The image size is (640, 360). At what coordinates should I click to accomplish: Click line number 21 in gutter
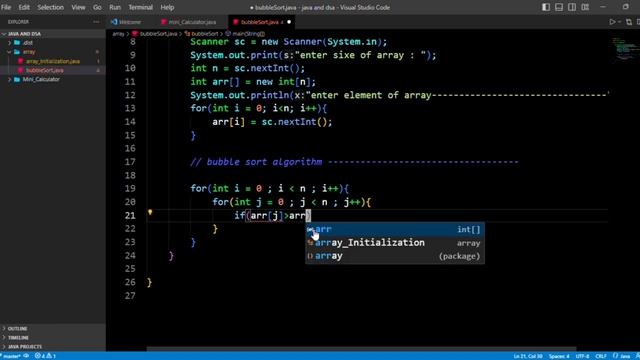[x=130, y=215]
